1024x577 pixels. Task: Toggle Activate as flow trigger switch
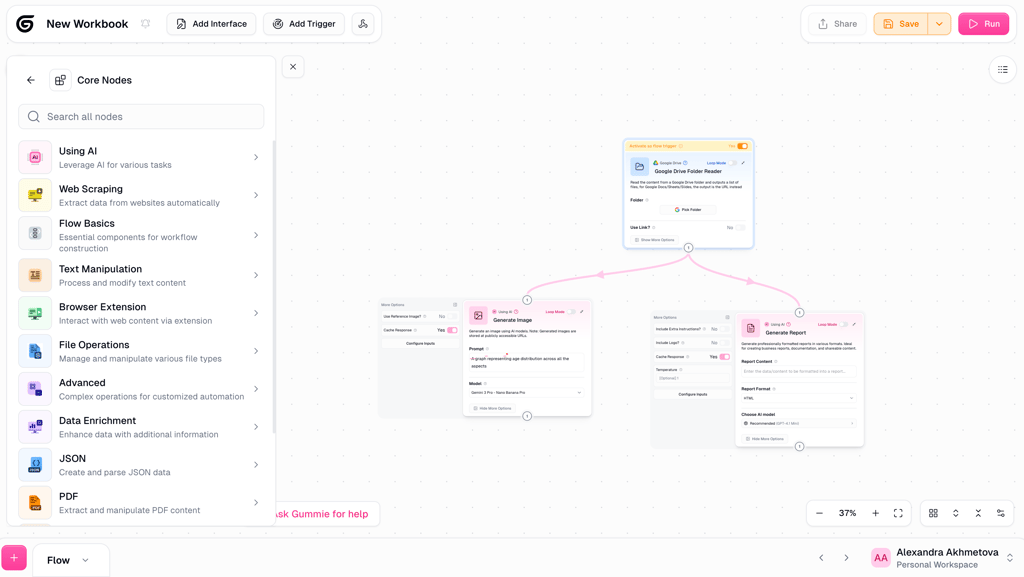(x=743, y=146)
